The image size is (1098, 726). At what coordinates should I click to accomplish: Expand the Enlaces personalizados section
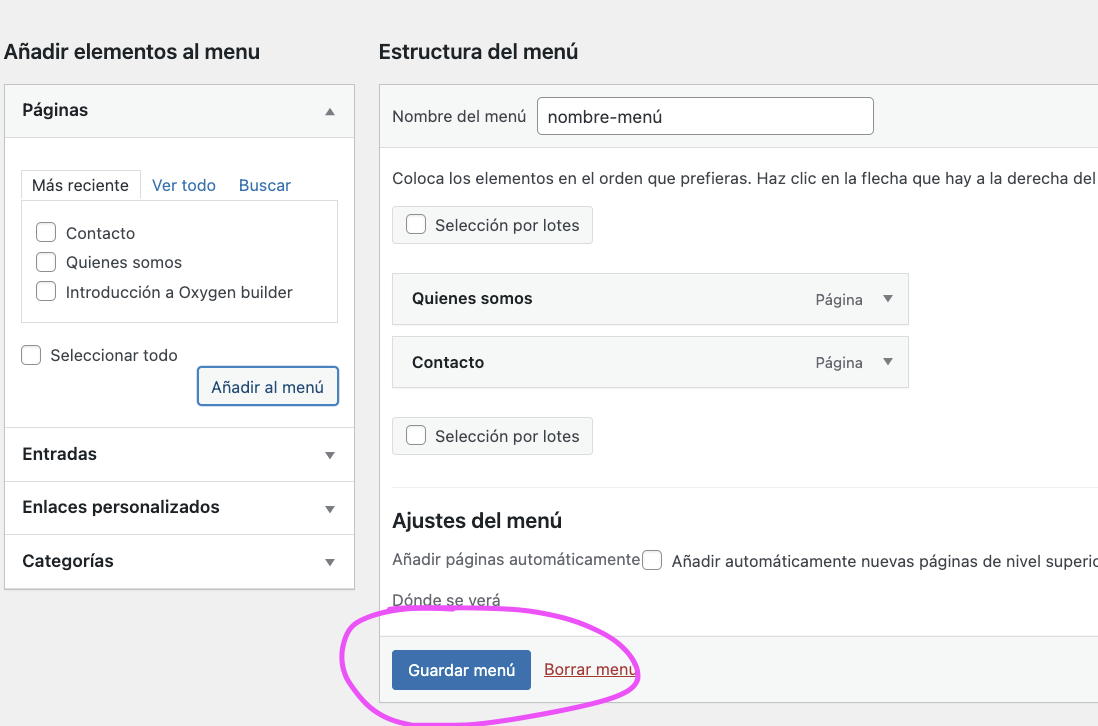click(x=330, y=508)
